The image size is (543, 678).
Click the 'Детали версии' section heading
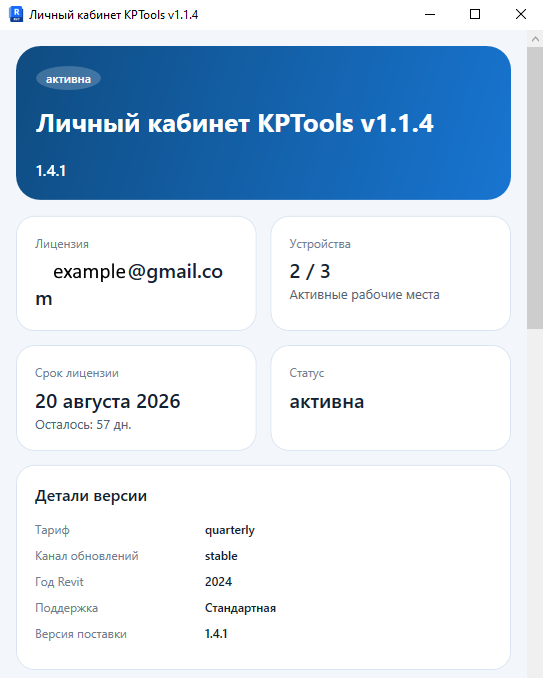pos(91,496)
